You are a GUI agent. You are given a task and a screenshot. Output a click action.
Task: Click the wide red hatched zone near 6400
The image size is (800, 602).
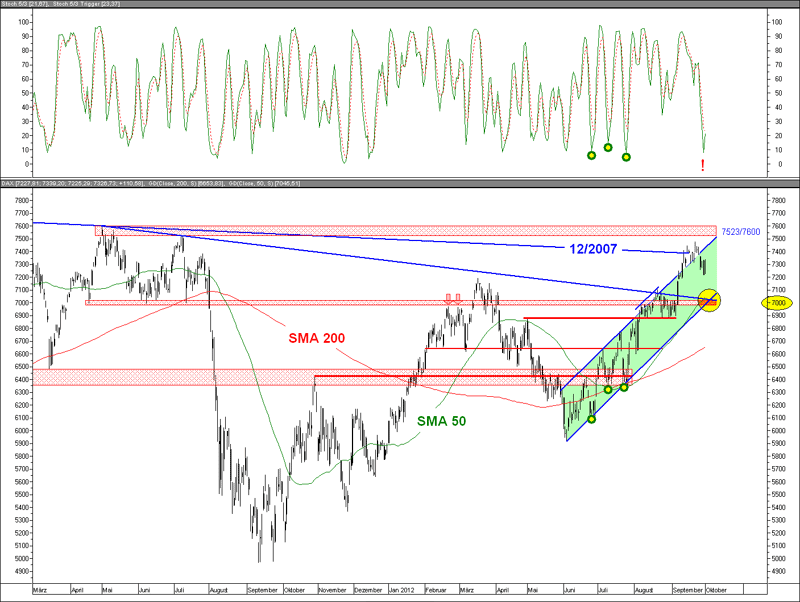coord(332,377)
